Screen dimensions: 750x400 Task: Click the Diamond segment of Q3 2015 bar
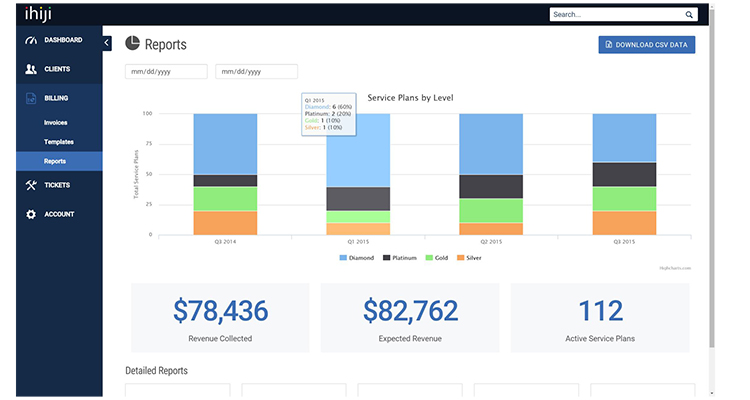click(x=624, y=138)
